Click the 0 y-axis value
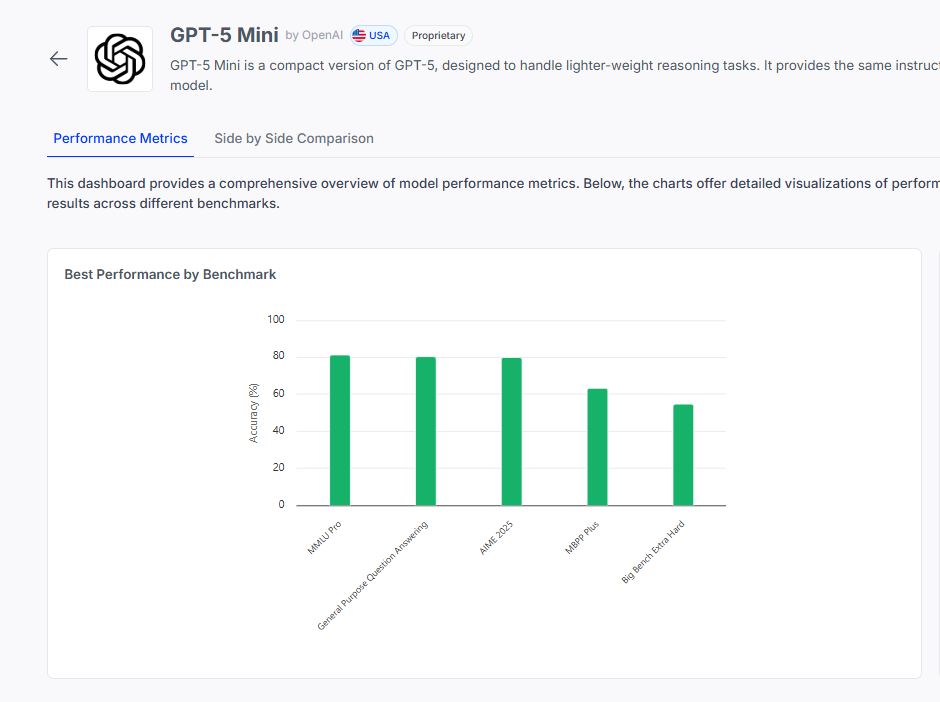The image size is (940, 702). point(281,505)
